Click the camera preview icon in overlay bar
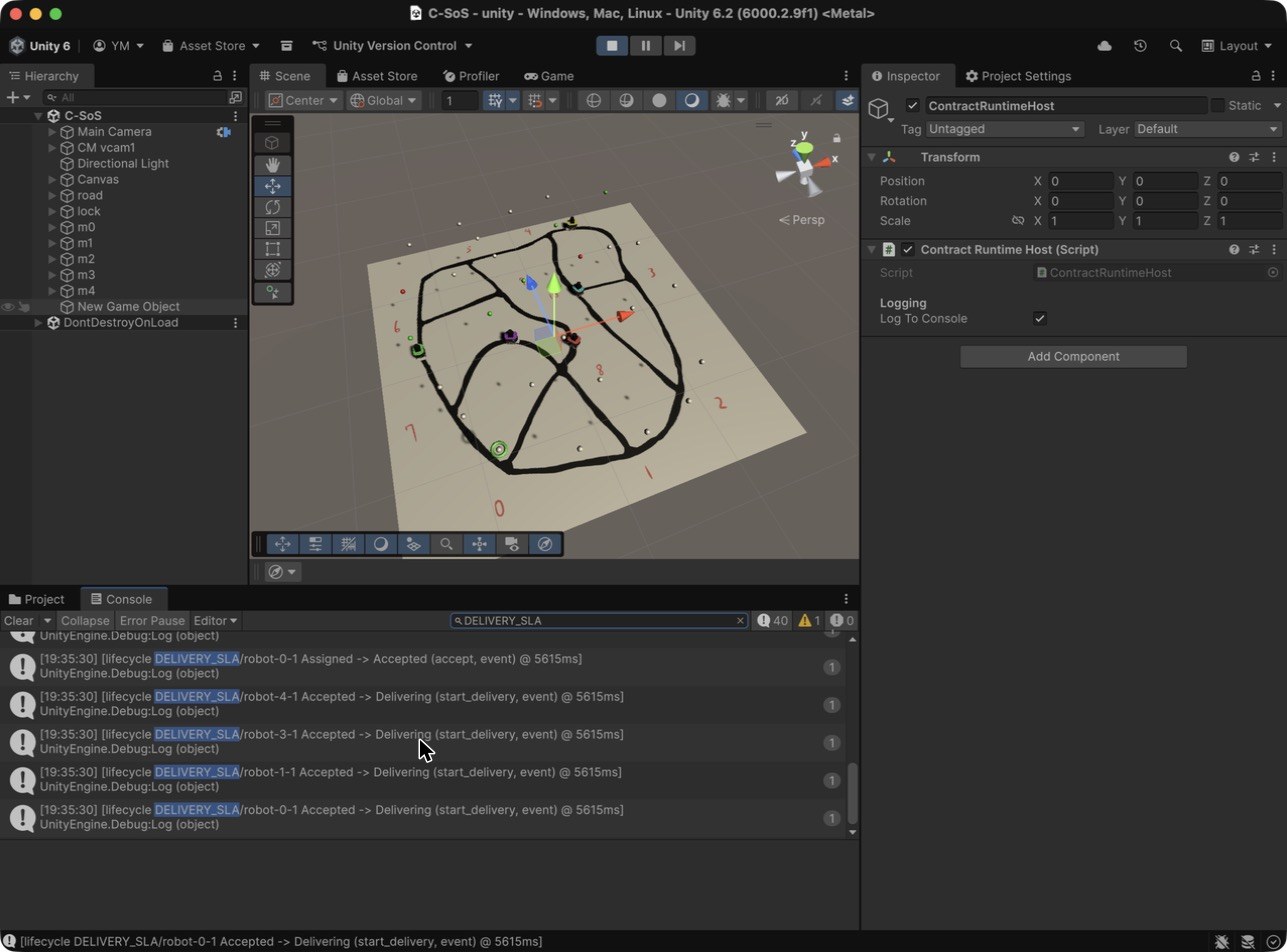 512,544
